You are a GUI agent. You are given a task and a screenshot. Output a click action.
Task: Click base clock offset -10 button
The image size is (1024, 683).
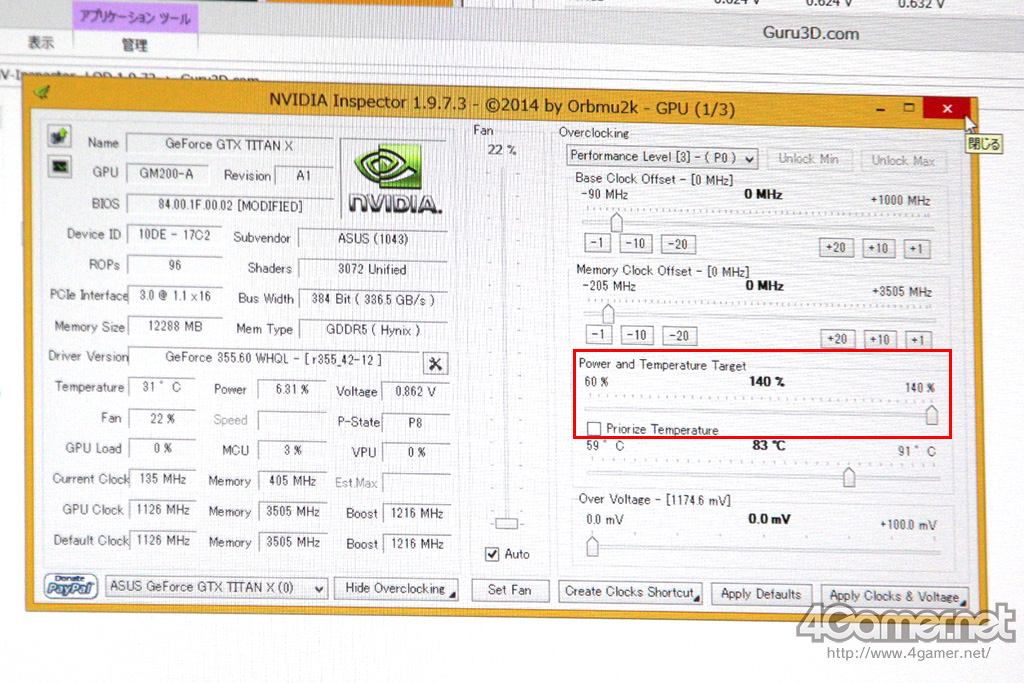(635, 244)
